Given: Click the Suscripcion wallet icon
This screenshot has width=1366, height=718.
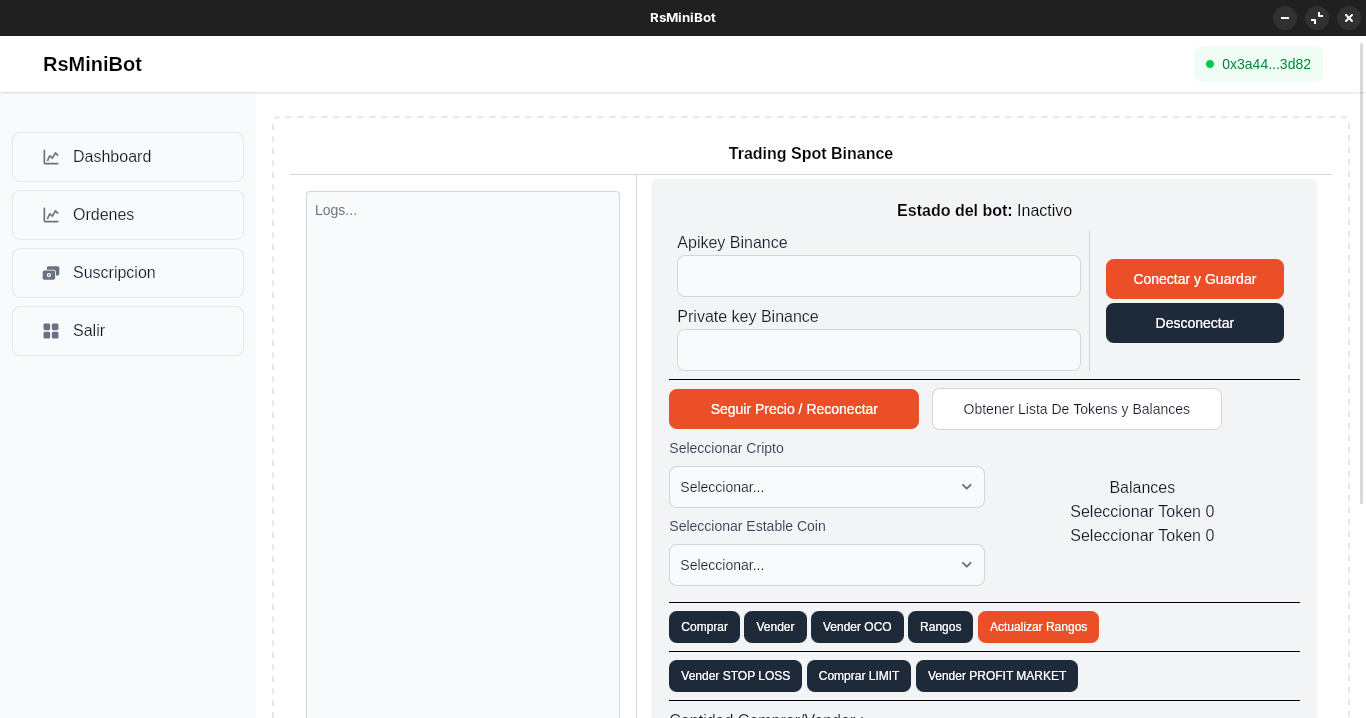Looking at the screenshot, I should click(51, 273).
